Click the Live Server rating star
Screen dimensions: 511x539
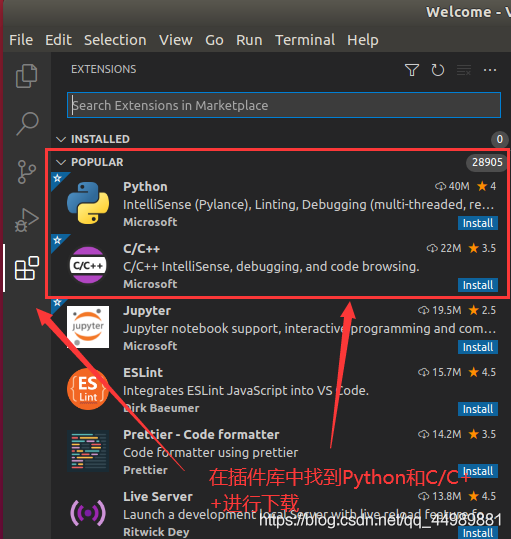click(474, 496)
